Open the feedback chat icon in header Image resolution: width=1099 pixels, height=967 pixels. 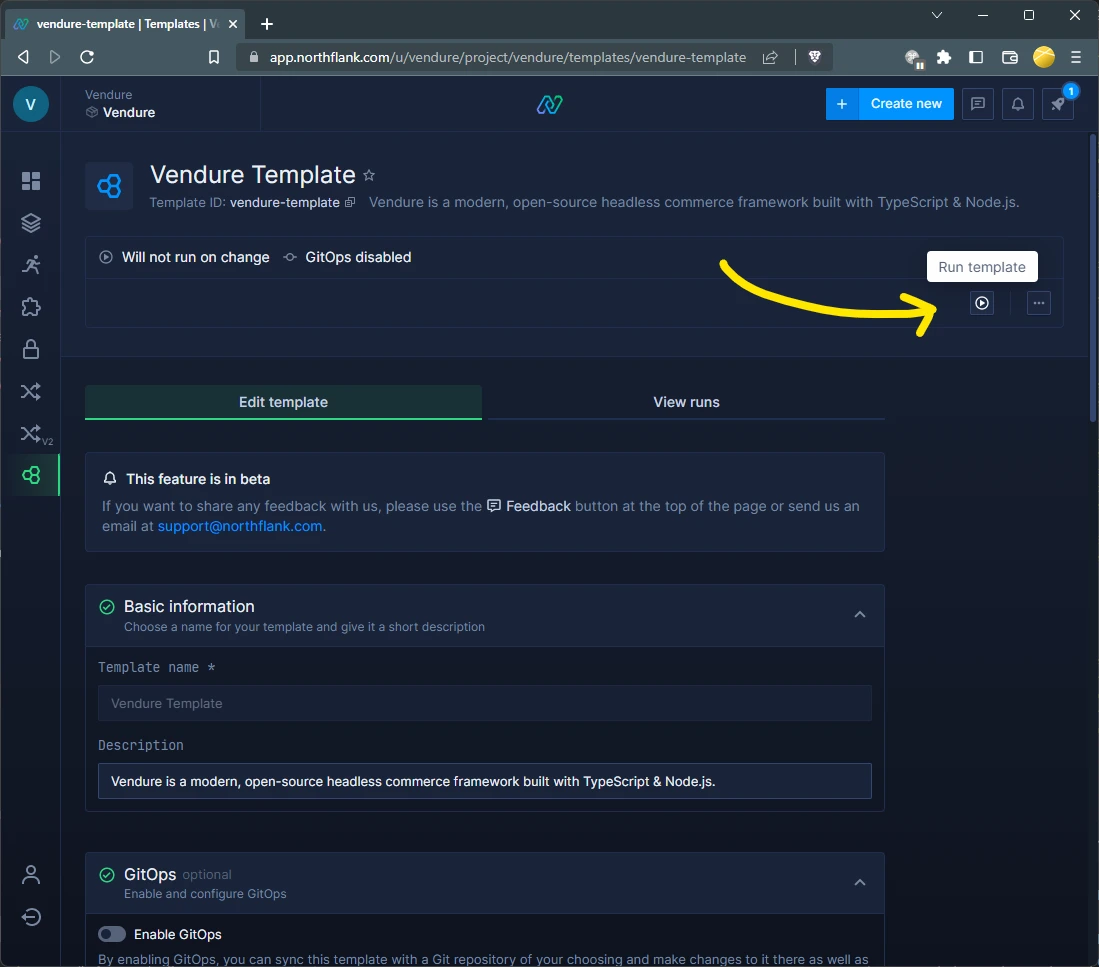(x=978, y=104)
